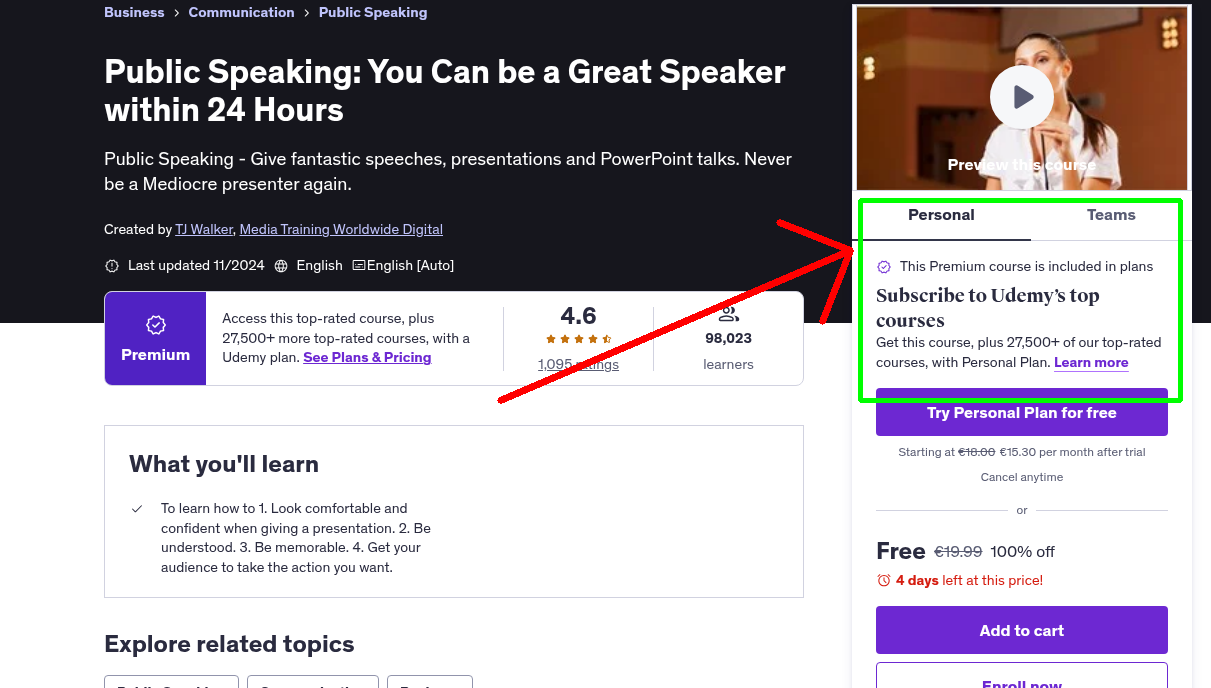1211x688 pixels.
Task: Follow the See Plans & Pricing link
Action: (x=367, y=357)
